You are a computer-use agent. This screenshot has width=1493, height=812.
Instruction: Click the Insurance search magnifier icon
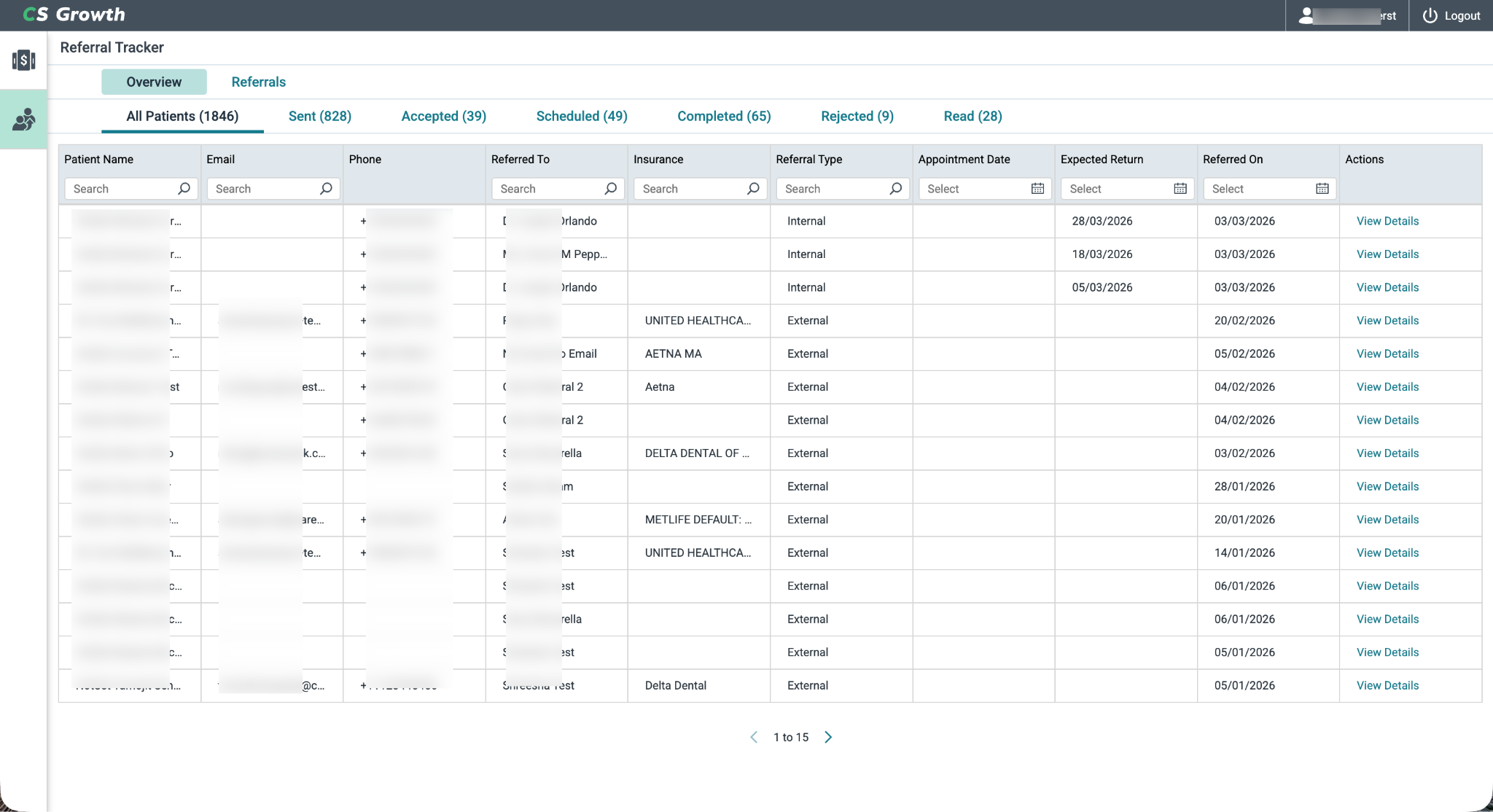pyautogui.click(x=753, y=189)
